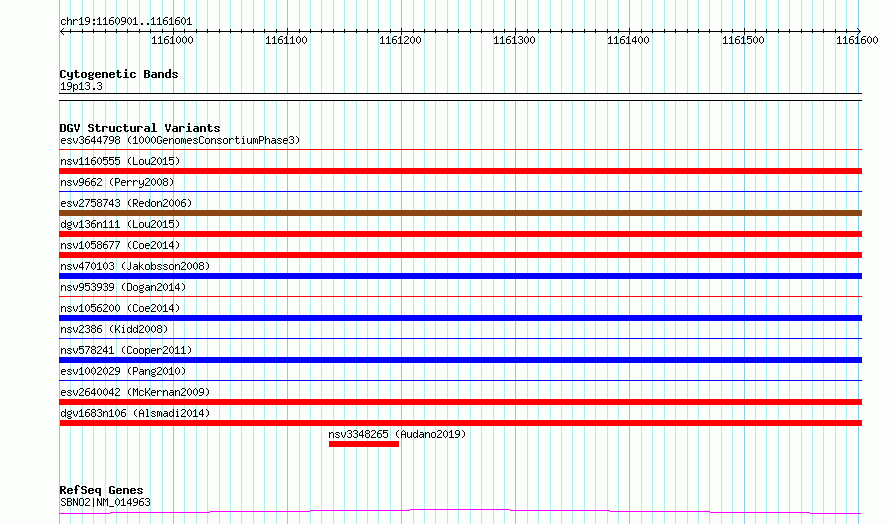
Task: Click the red bar under dgv1683n106
Action: tap(460, 423)
